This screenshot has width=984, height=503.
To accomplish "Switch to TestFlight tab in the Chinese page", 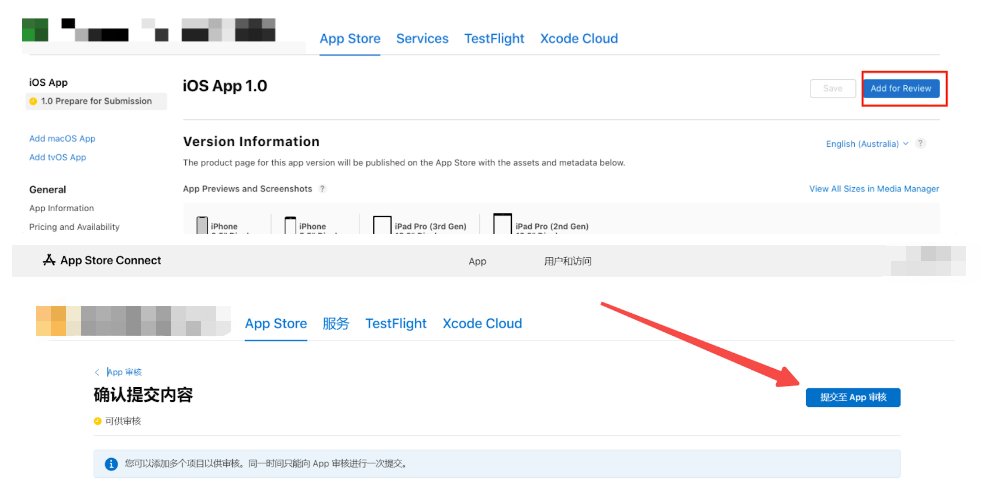I will [396, 324].
